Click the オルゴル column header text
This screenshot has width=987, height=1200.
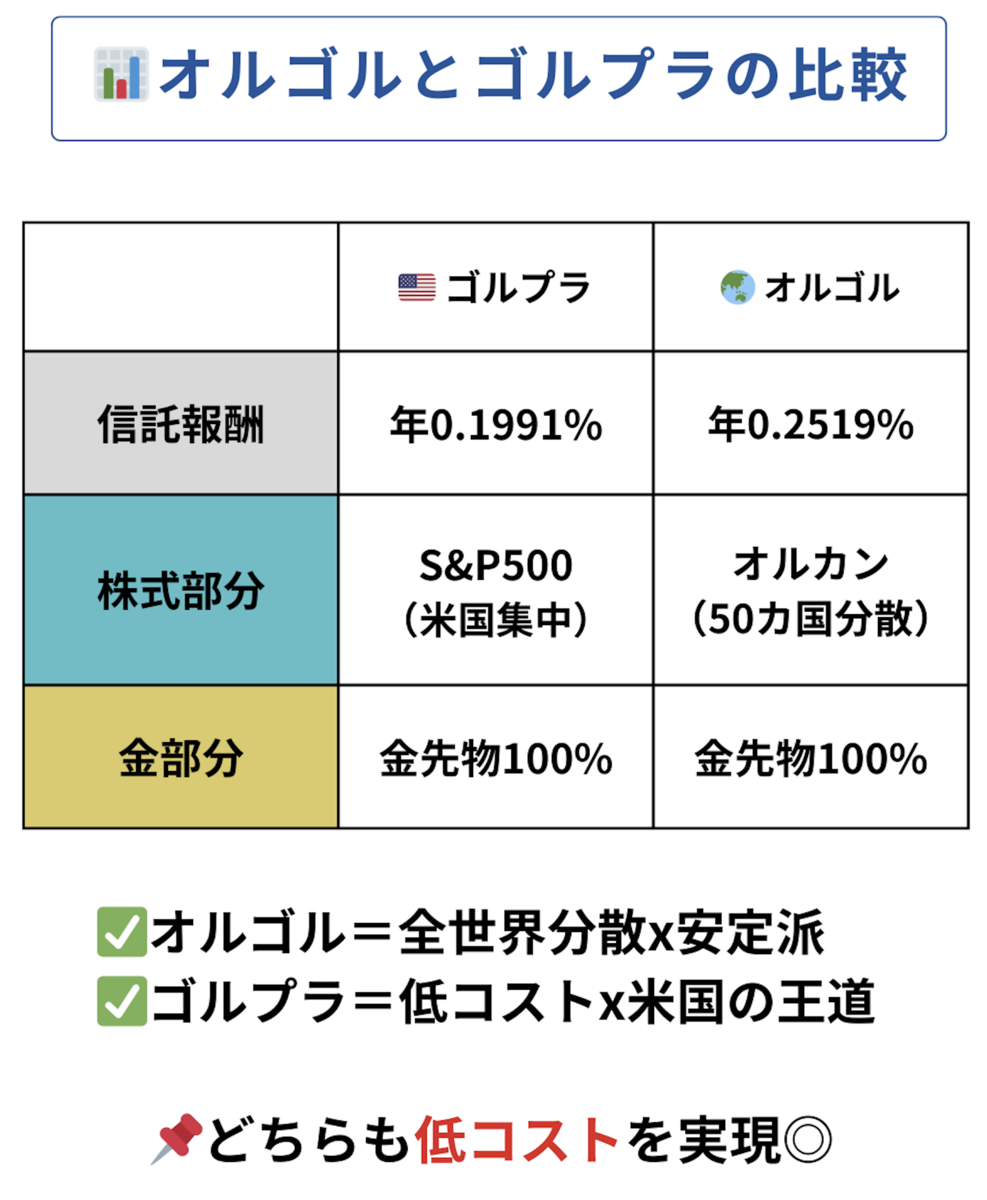[x=831, y=289]
